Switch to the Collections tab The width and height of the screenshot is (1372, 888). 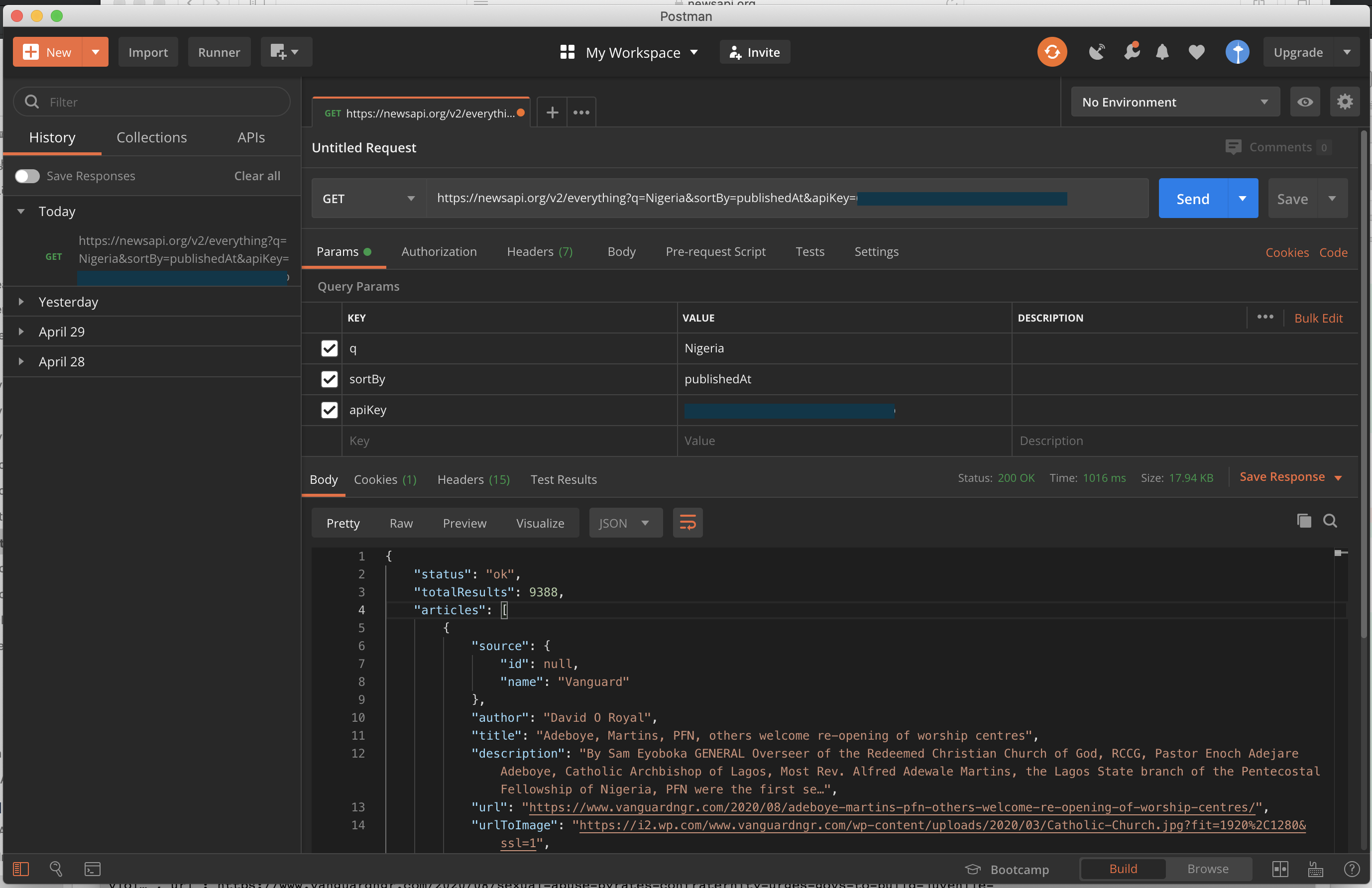tap(152, 137)
